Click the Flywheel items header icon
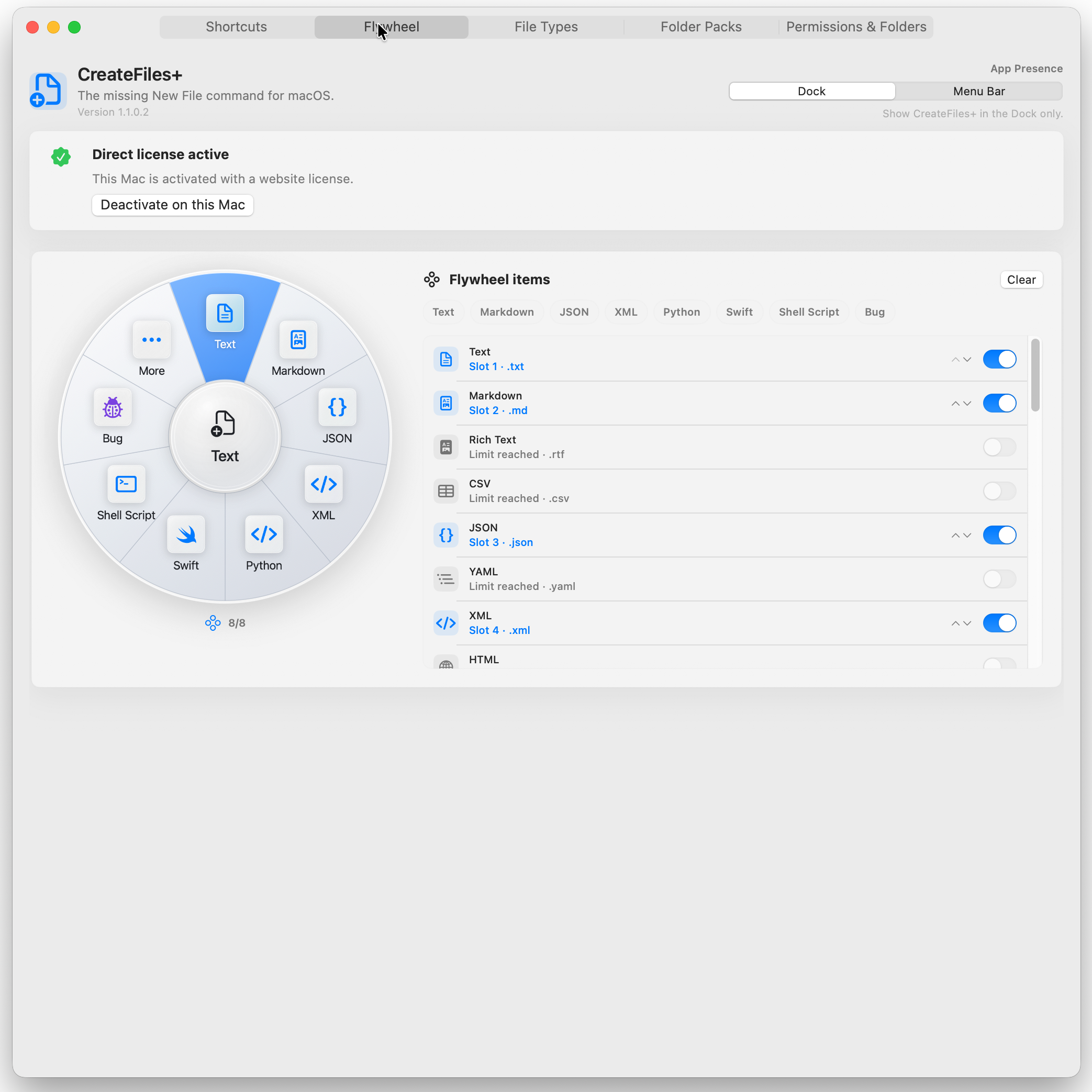This screenshot has height=1092, width=1092. point(432,279)
